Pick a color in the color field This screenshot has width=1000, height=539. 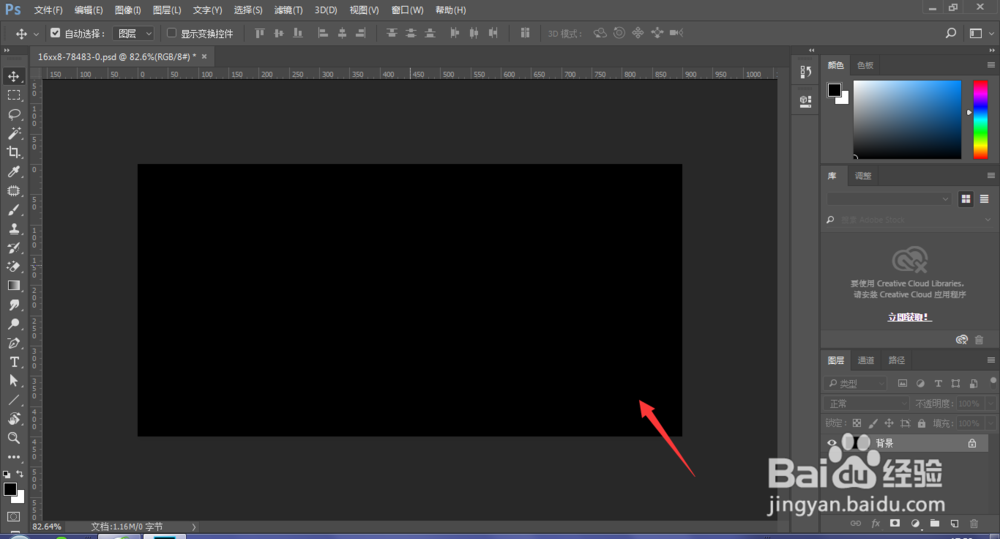click(x=907, y=119)
